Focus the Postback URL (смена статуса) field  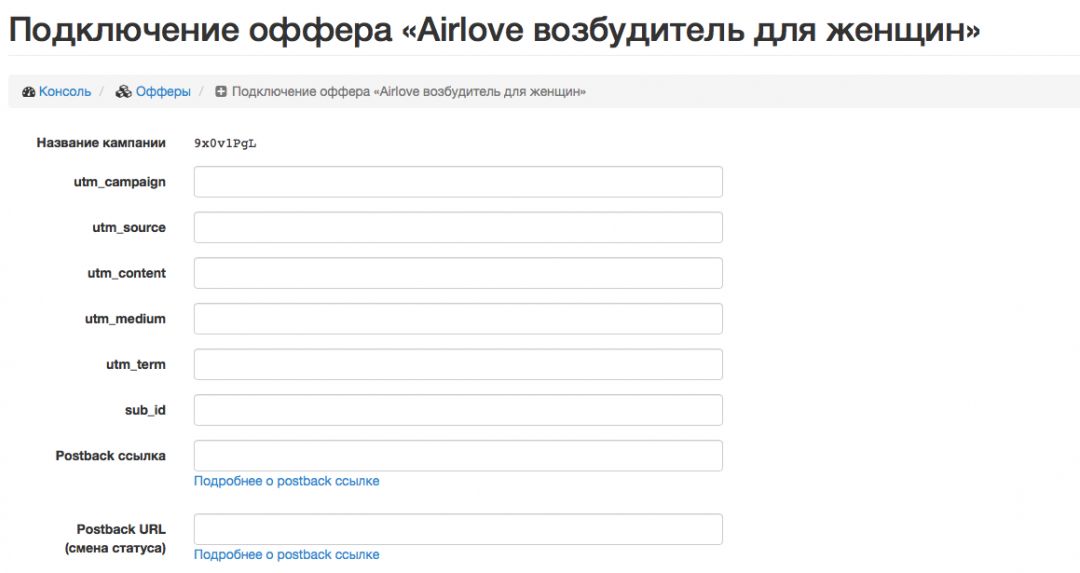click(x=458, y=529)
